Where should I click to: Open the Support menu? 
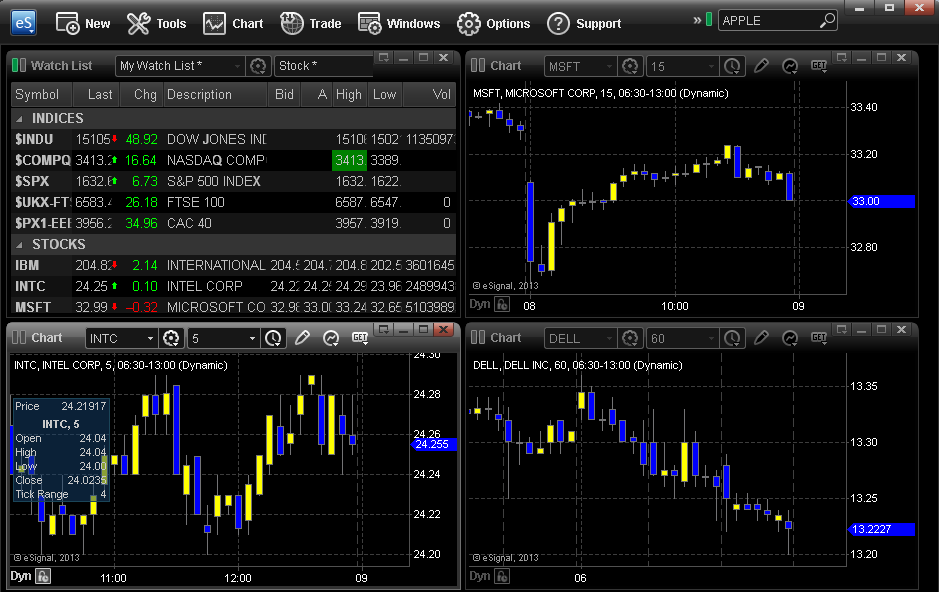pos(583,24)
